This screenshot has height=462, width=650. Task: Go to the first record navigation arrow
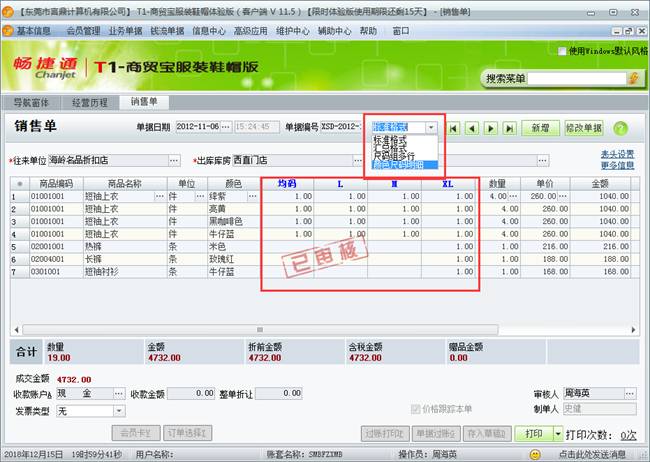point(455,128)
